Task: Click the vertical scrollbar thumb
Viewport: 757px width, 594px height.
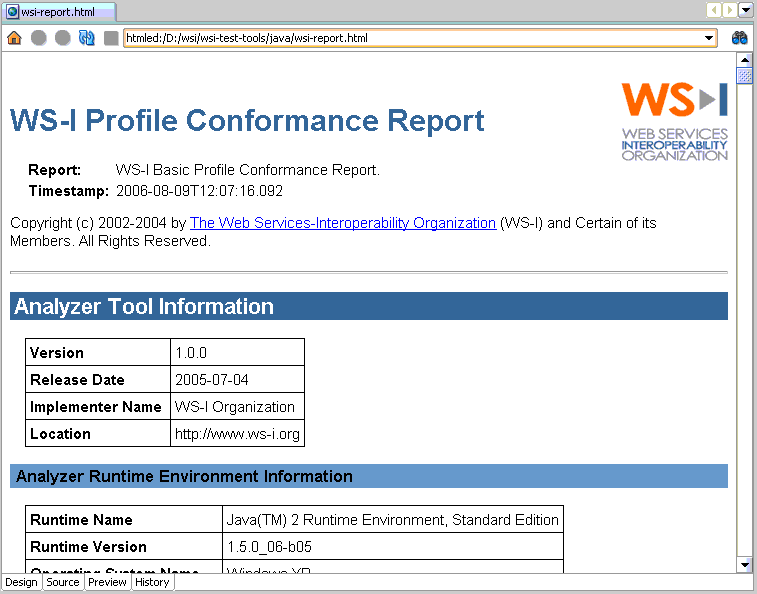Action: [744, 76]
